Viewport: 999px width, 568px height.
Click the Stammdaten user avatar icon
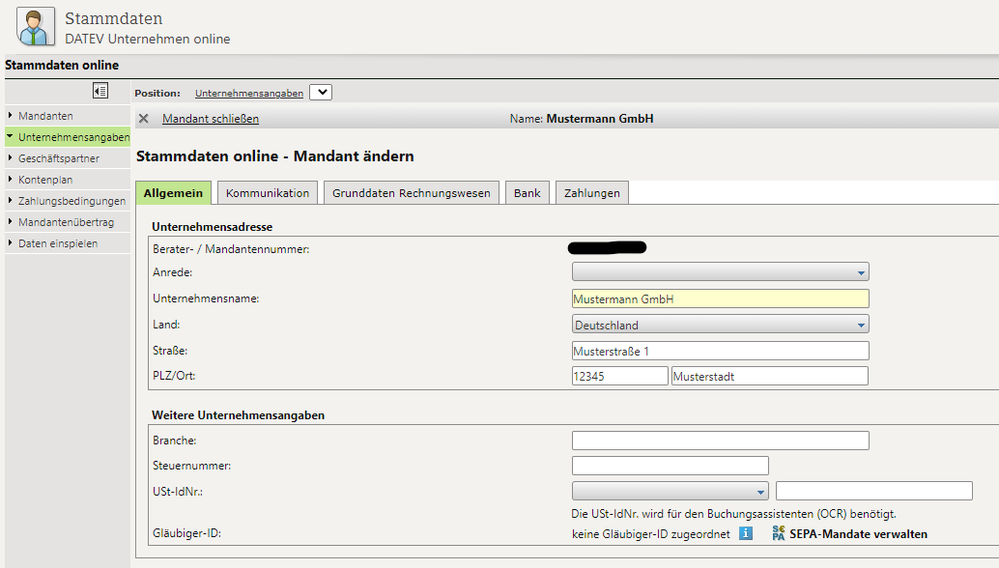tap(37, 27)
